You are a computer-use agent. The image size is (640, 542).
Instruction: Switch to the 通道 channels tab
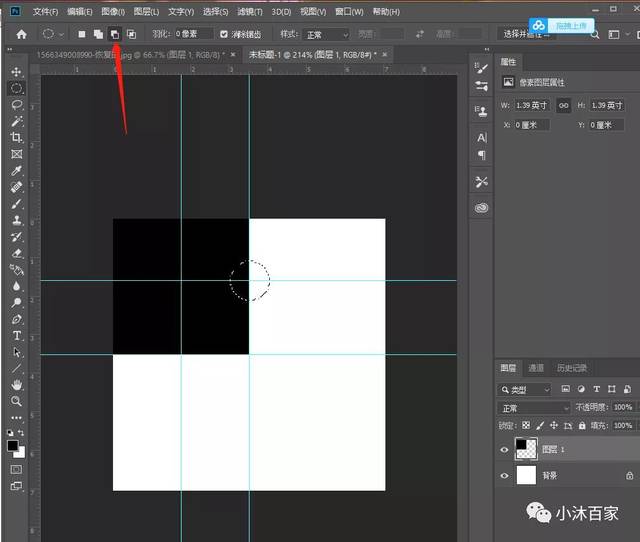point(536,368)
